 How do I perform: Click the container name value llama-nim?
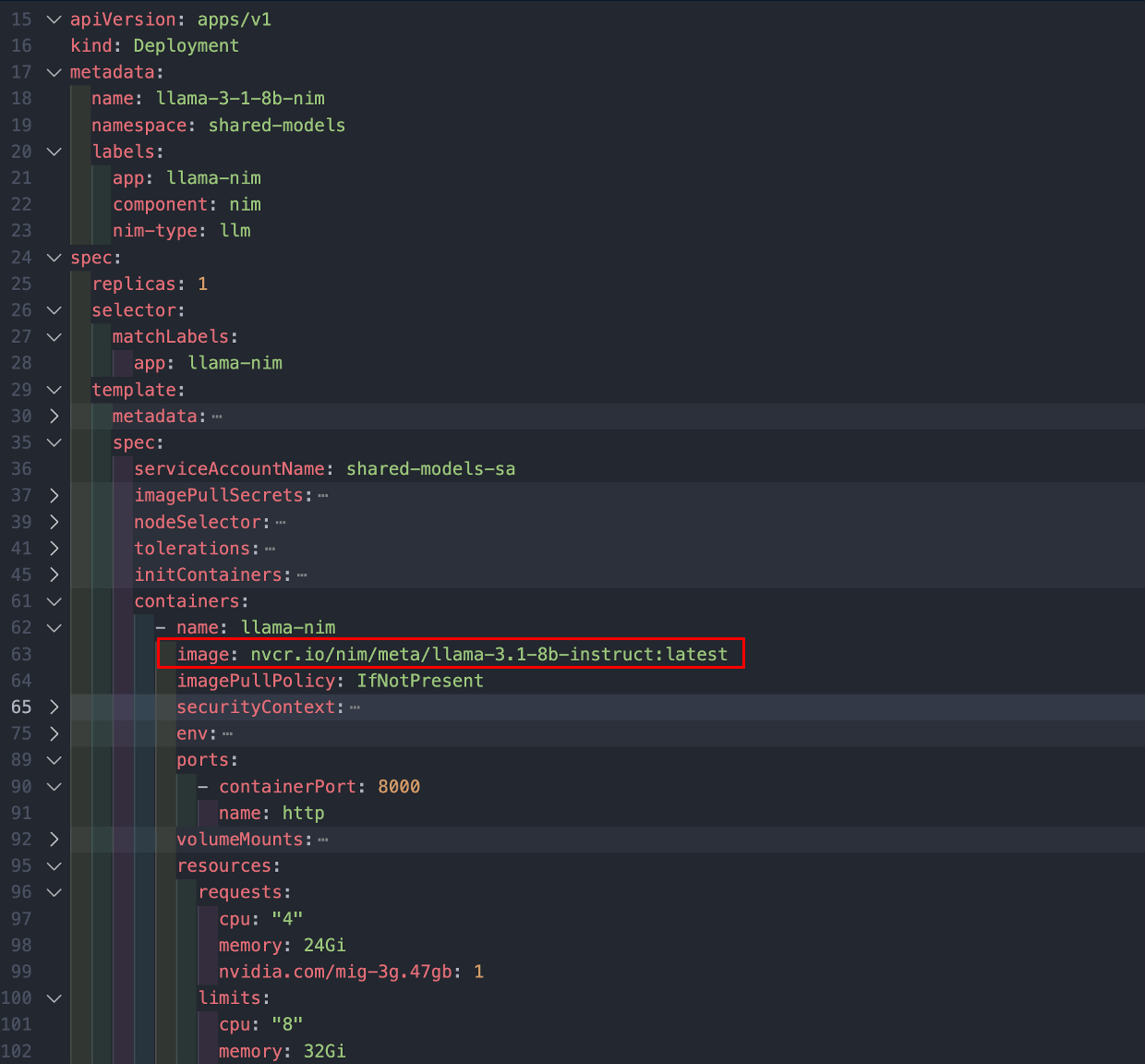[x=288, y=627]
